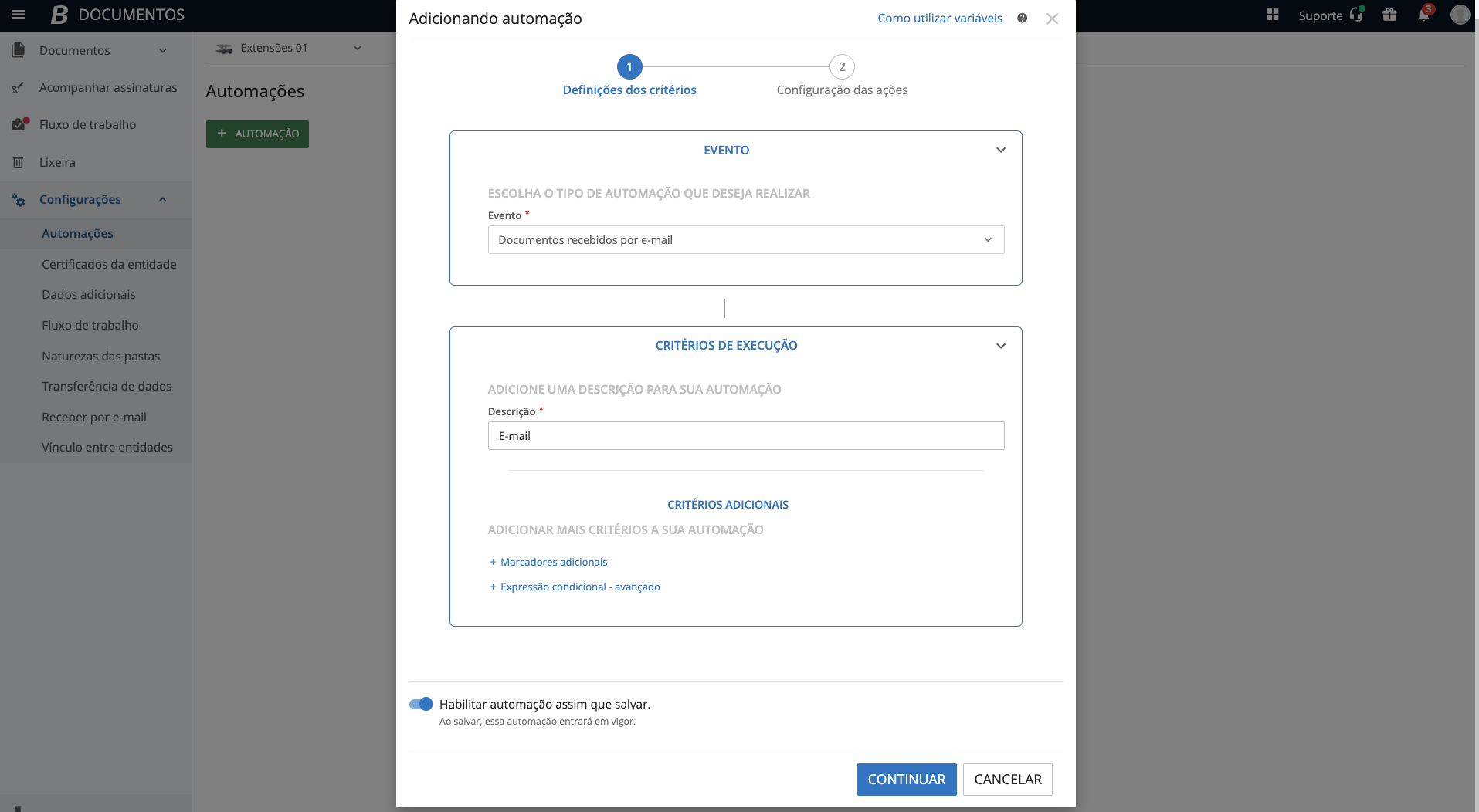The width and height of the screenshot is (1479, 812).
Task: Click the help question mark icon
Action: pos(1022,19)
